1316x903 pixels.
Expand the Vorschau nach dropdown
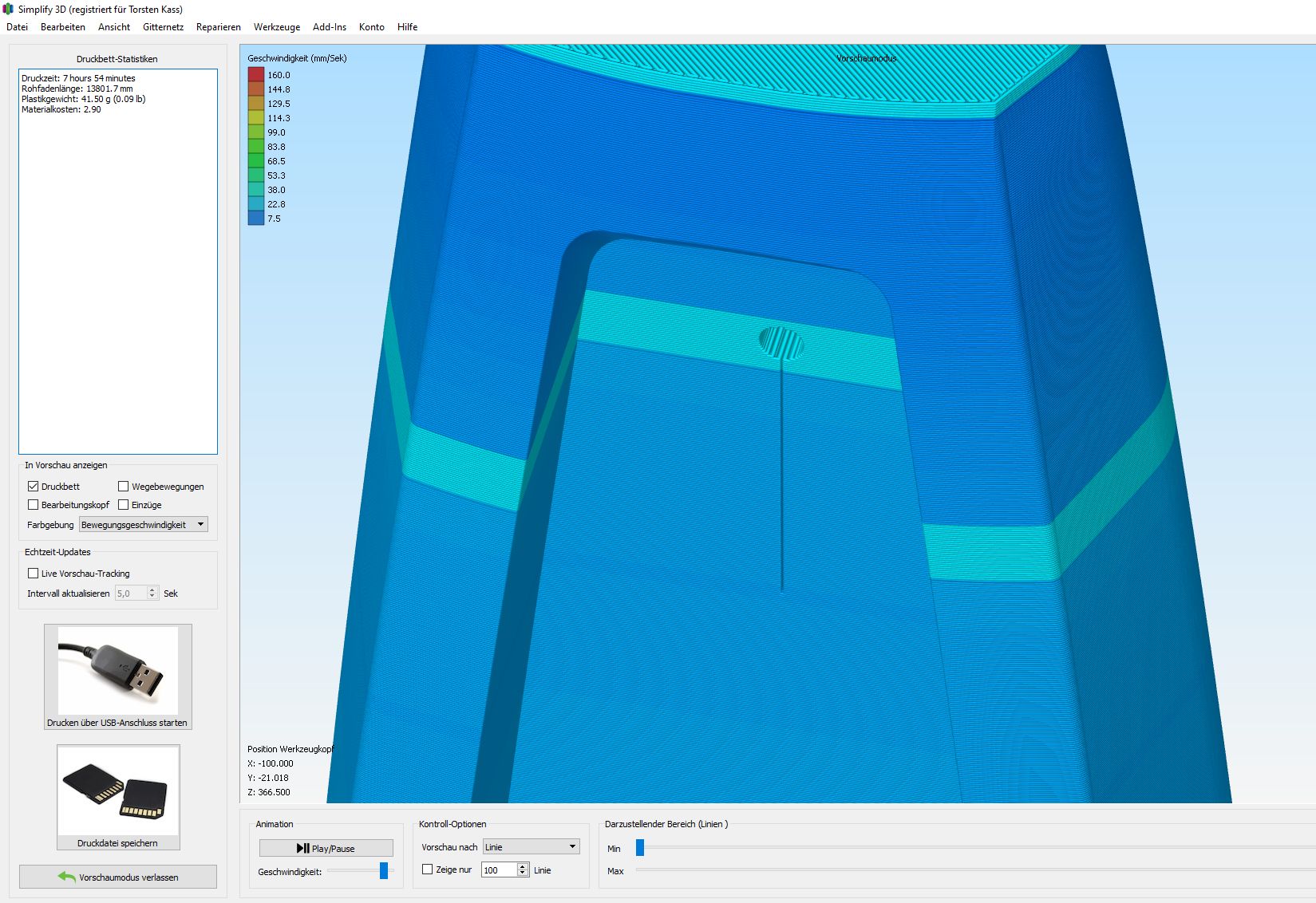[531, 846]
